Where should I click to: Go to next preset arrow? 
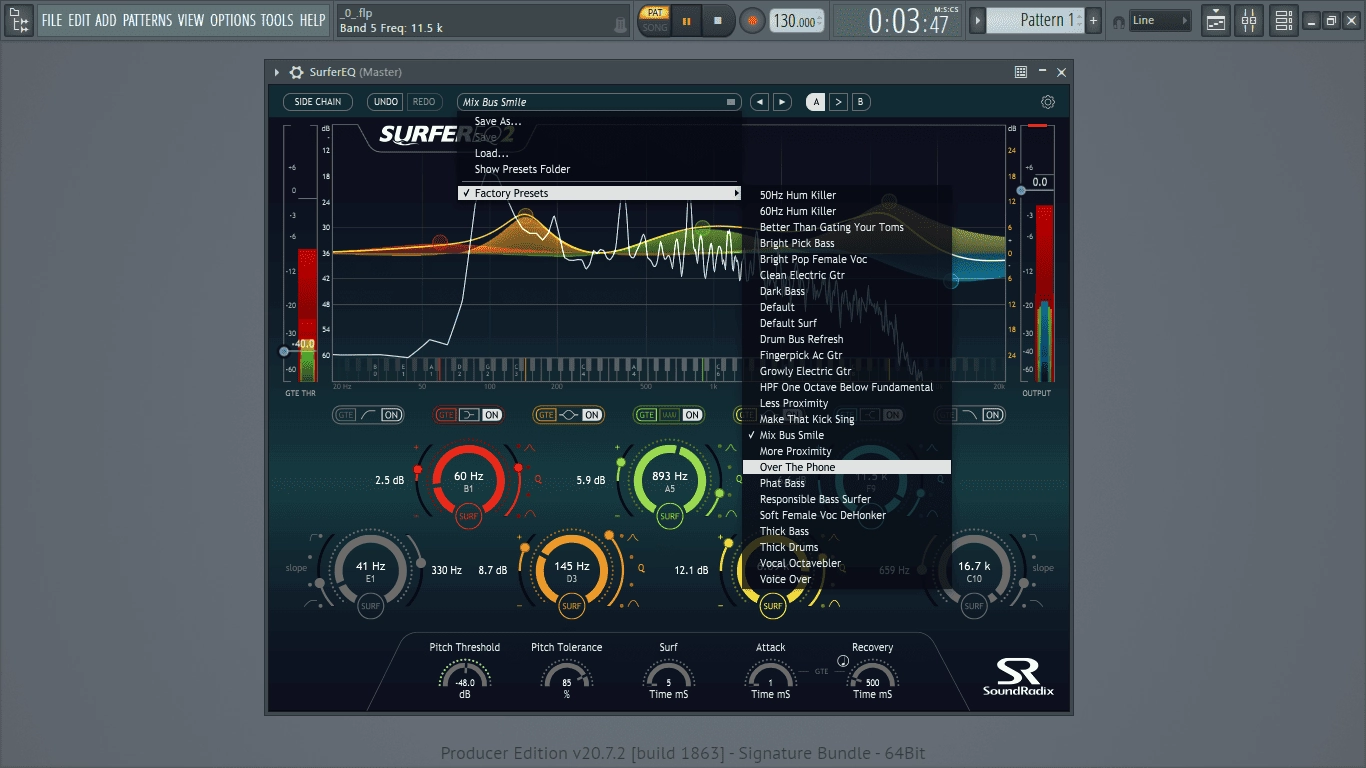pyautogui.click(x=782, y=102)
